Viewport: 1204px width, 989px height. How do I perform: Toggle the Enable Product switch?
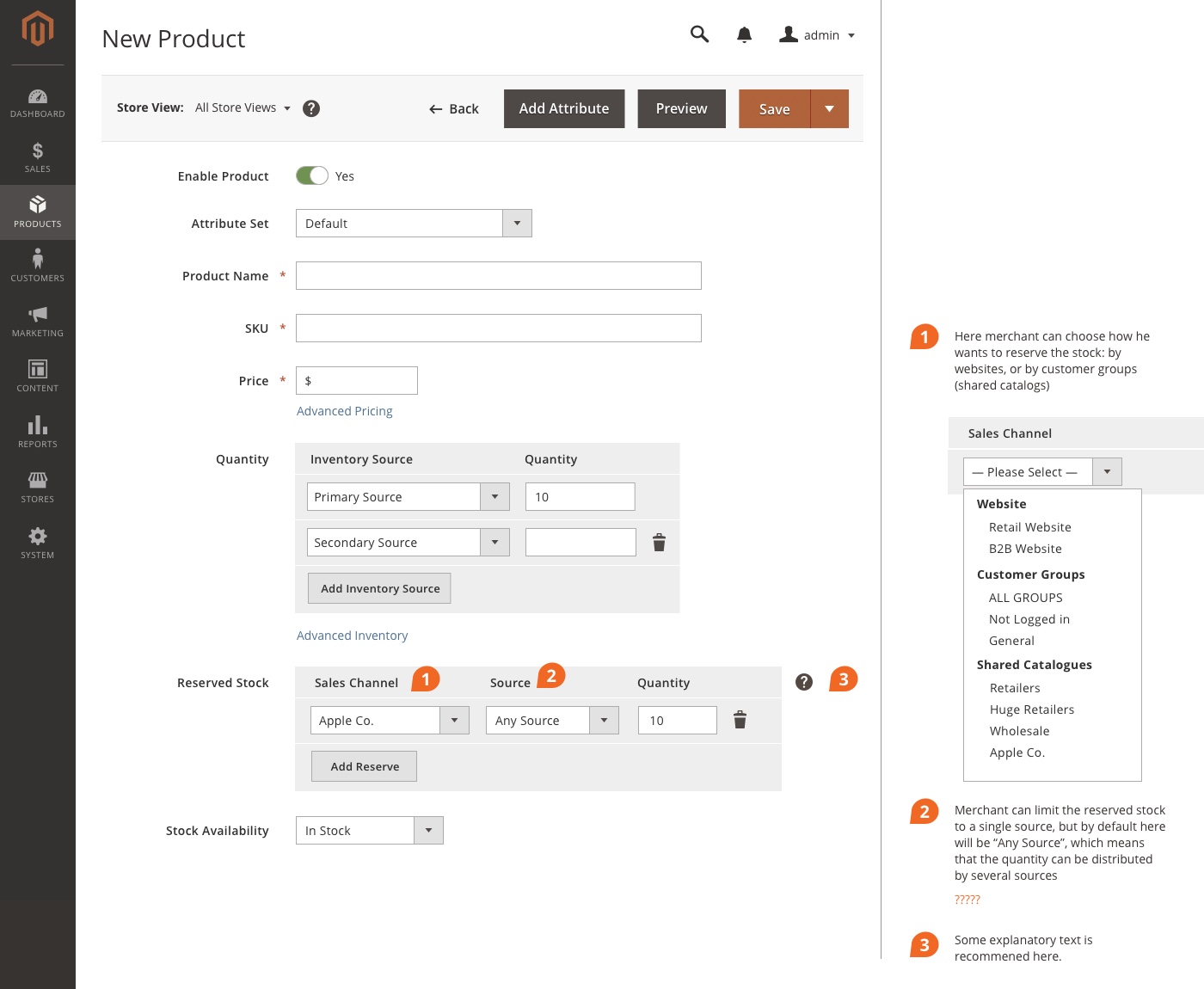[x=312, y=175]
